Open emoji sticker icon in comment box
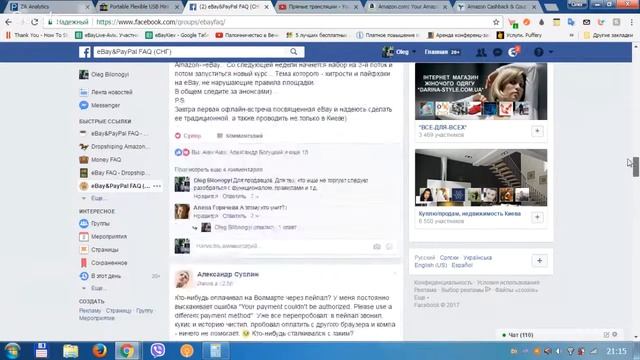Viewport: 640px width, 360px height. point(389,247)
